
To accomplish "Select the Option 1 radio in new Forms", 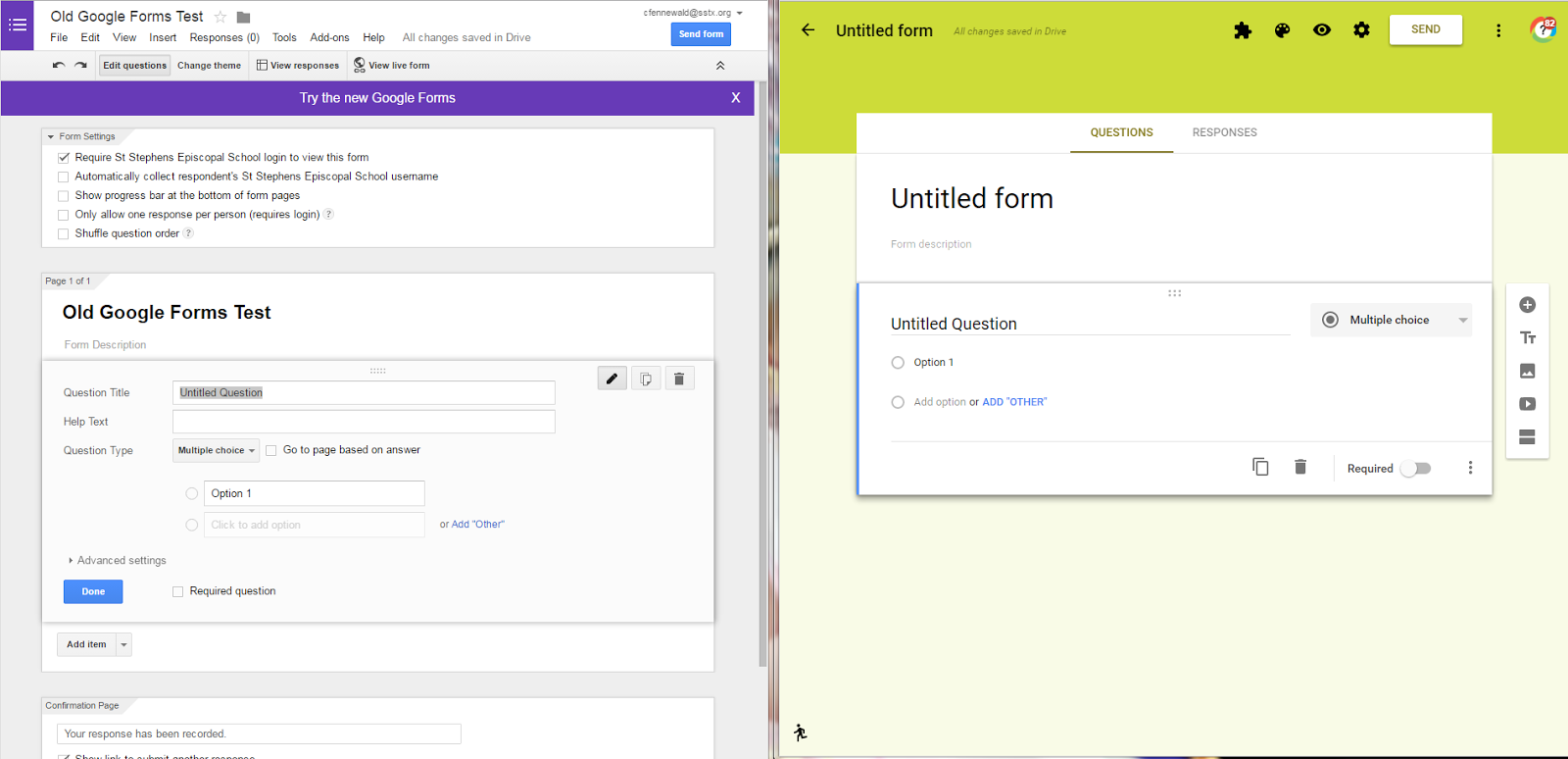I will tap(898, 363).
